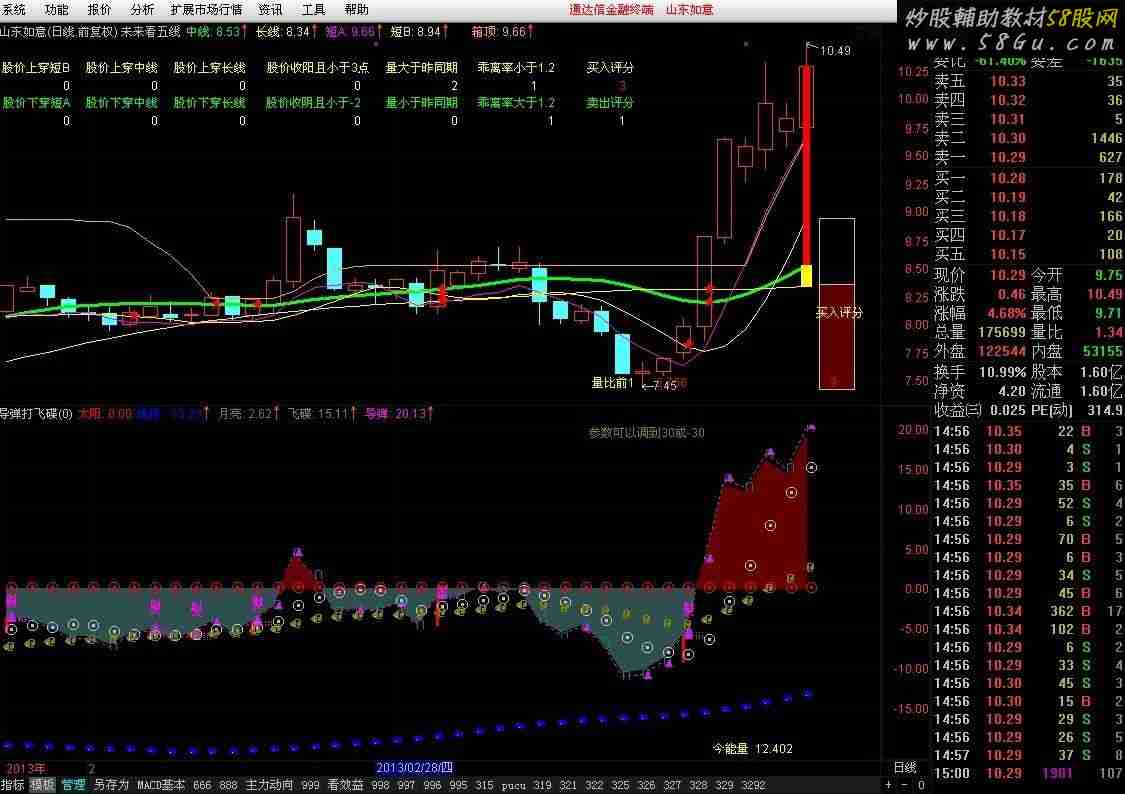Switch to the 329 template
1125x794 pixels.
[725, 785]
